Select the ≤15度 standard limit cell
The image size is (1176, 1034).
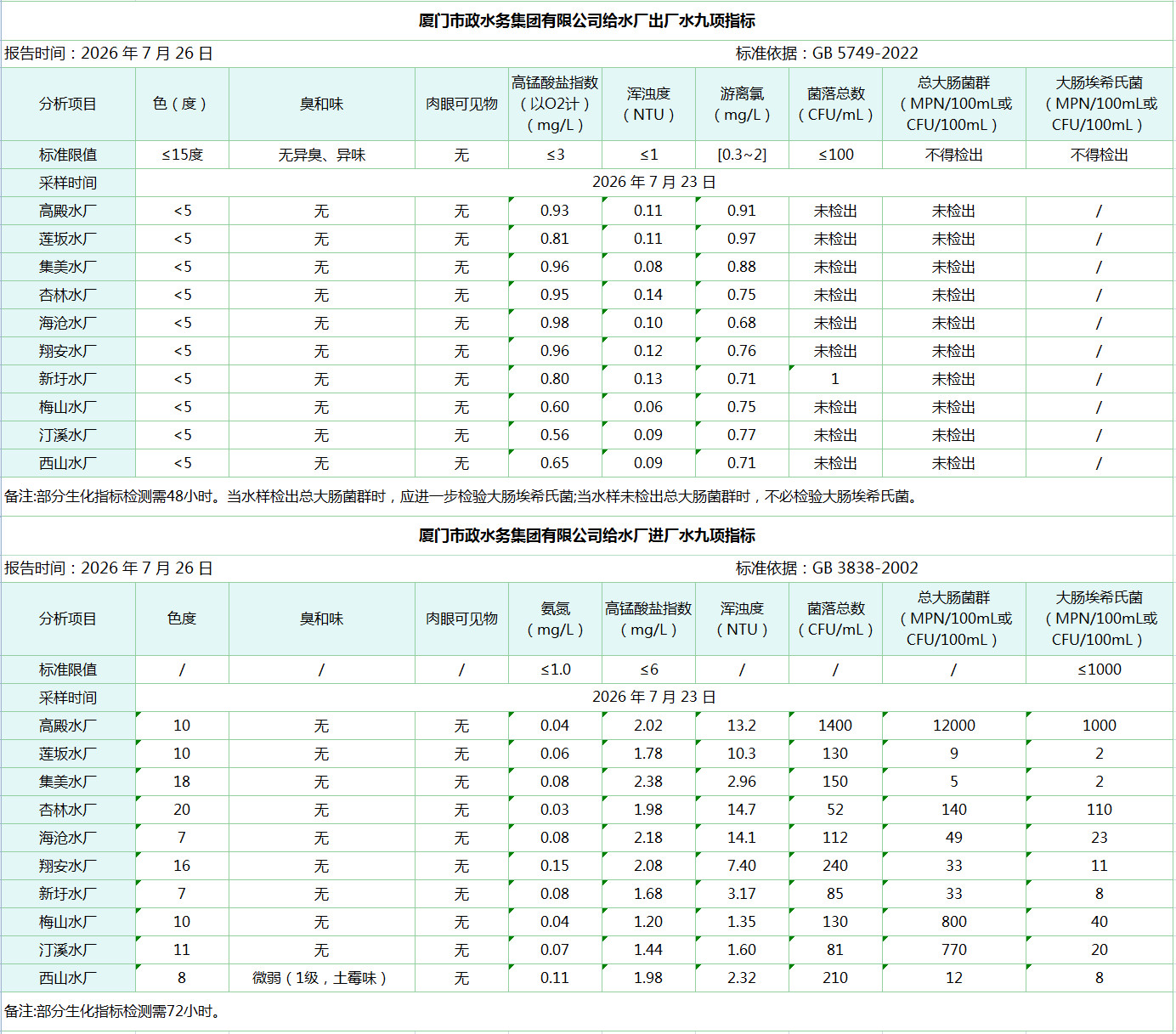click(x=182, y=155)
